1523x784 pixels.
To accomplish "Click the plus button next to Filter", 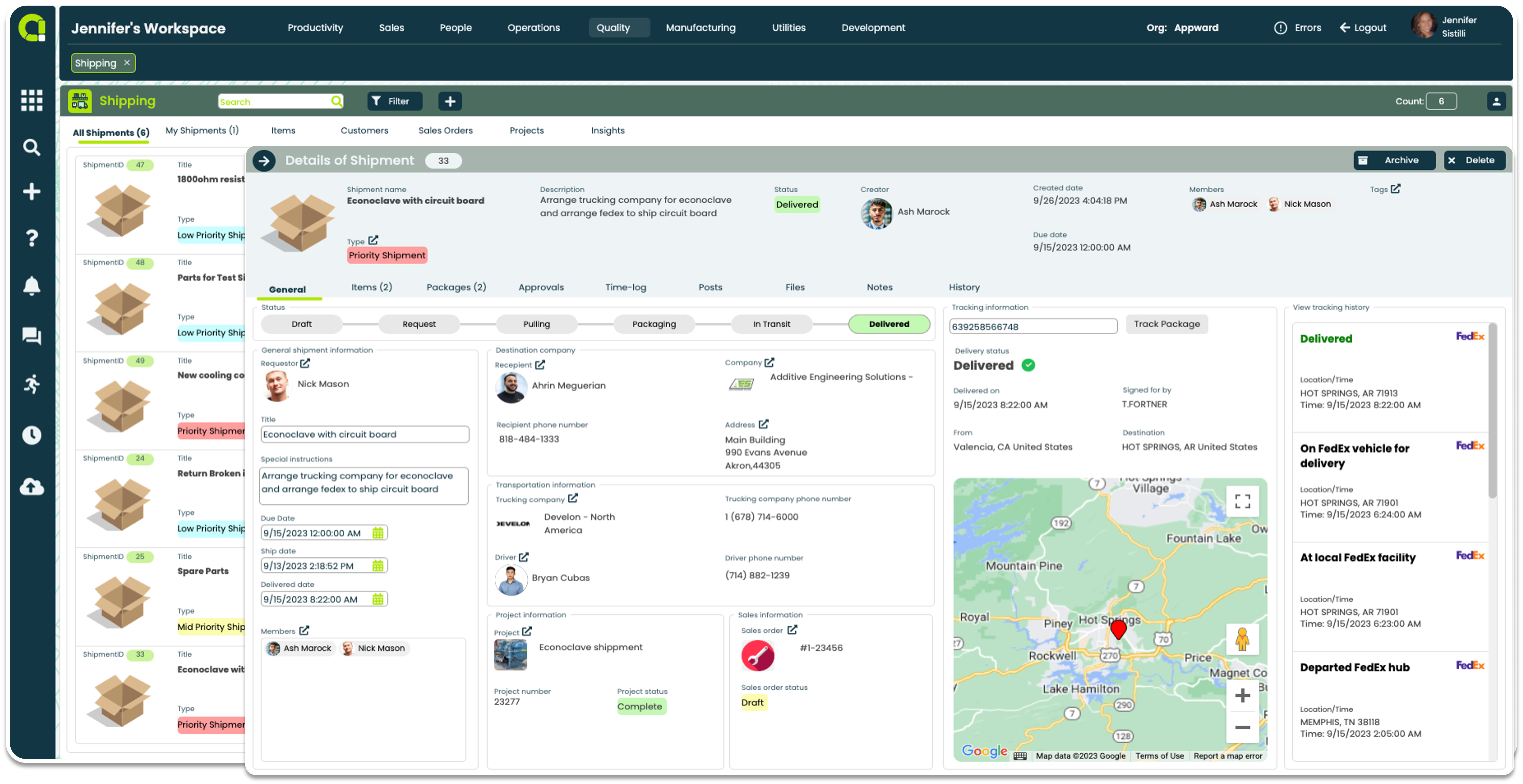I will click(x=450, y=102).
